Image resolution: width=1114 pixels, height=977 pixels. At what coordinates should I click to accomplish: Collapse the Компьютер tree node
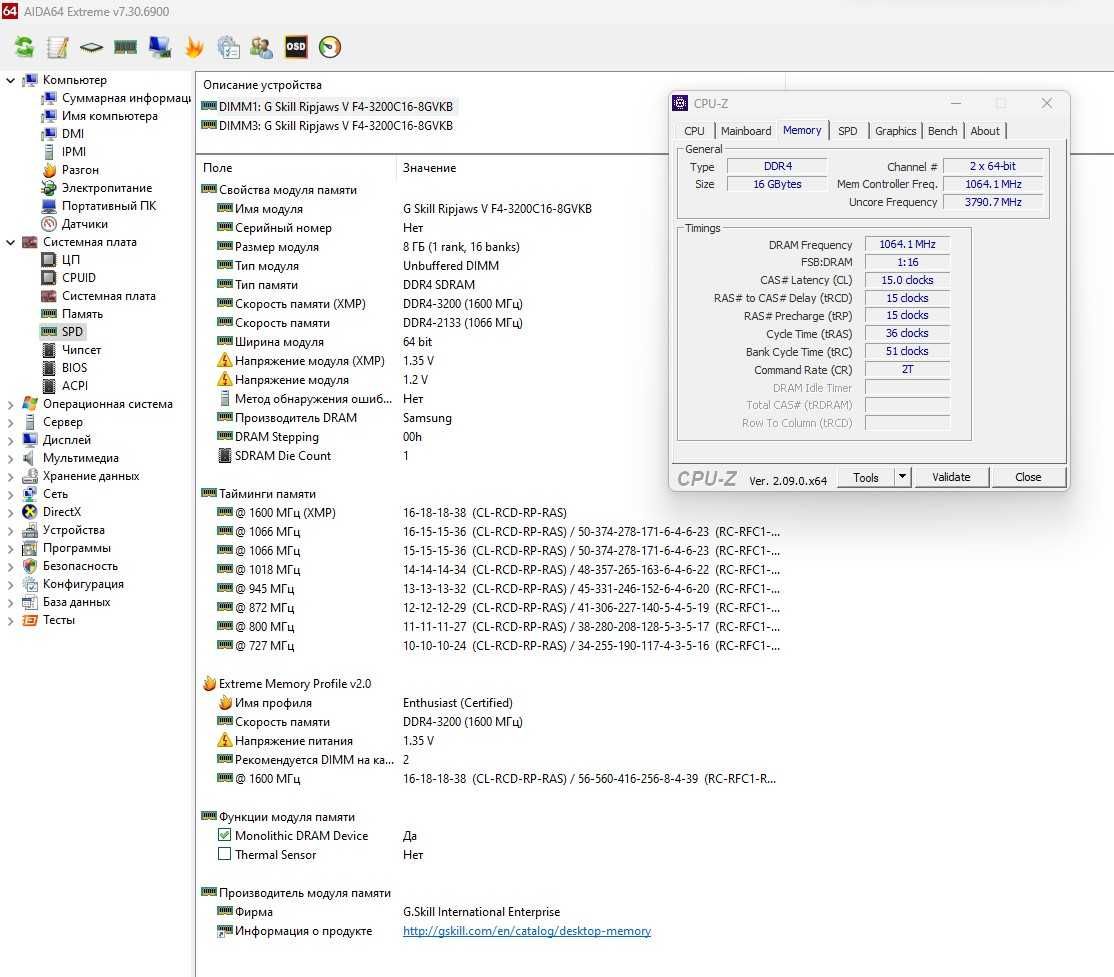click(x=11, y=80)
